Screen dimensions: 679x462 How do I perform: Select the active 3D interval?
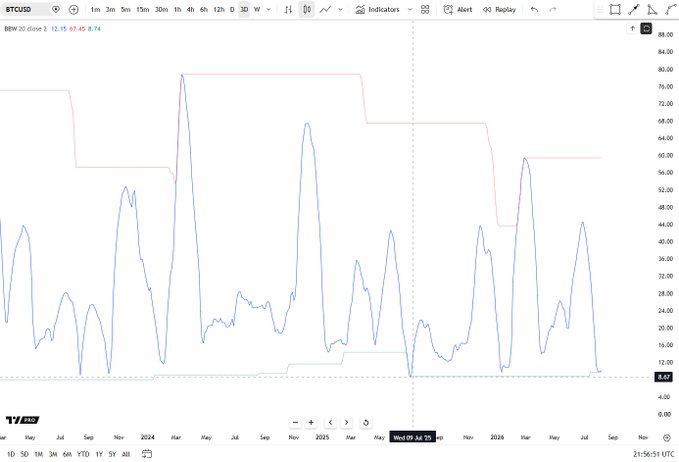coord(244,10)
